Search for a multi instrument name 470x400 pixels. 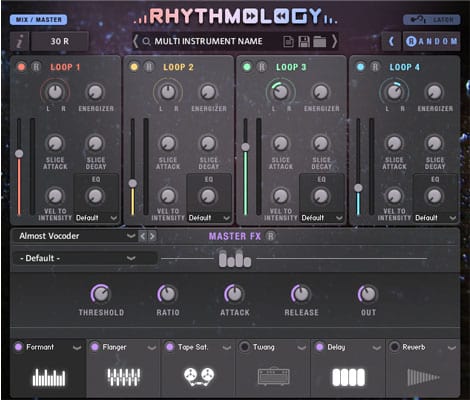[146, 42]
